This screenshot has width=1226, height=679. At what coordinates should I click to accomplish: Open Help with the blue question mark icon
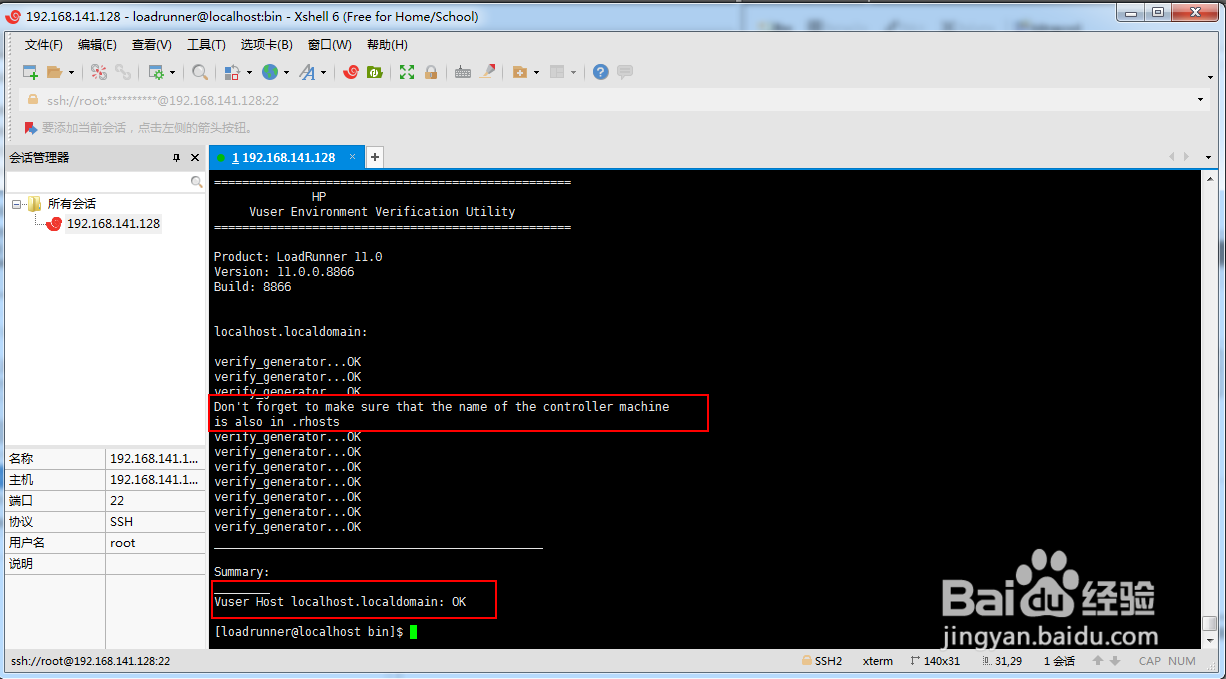coord(600,72)
